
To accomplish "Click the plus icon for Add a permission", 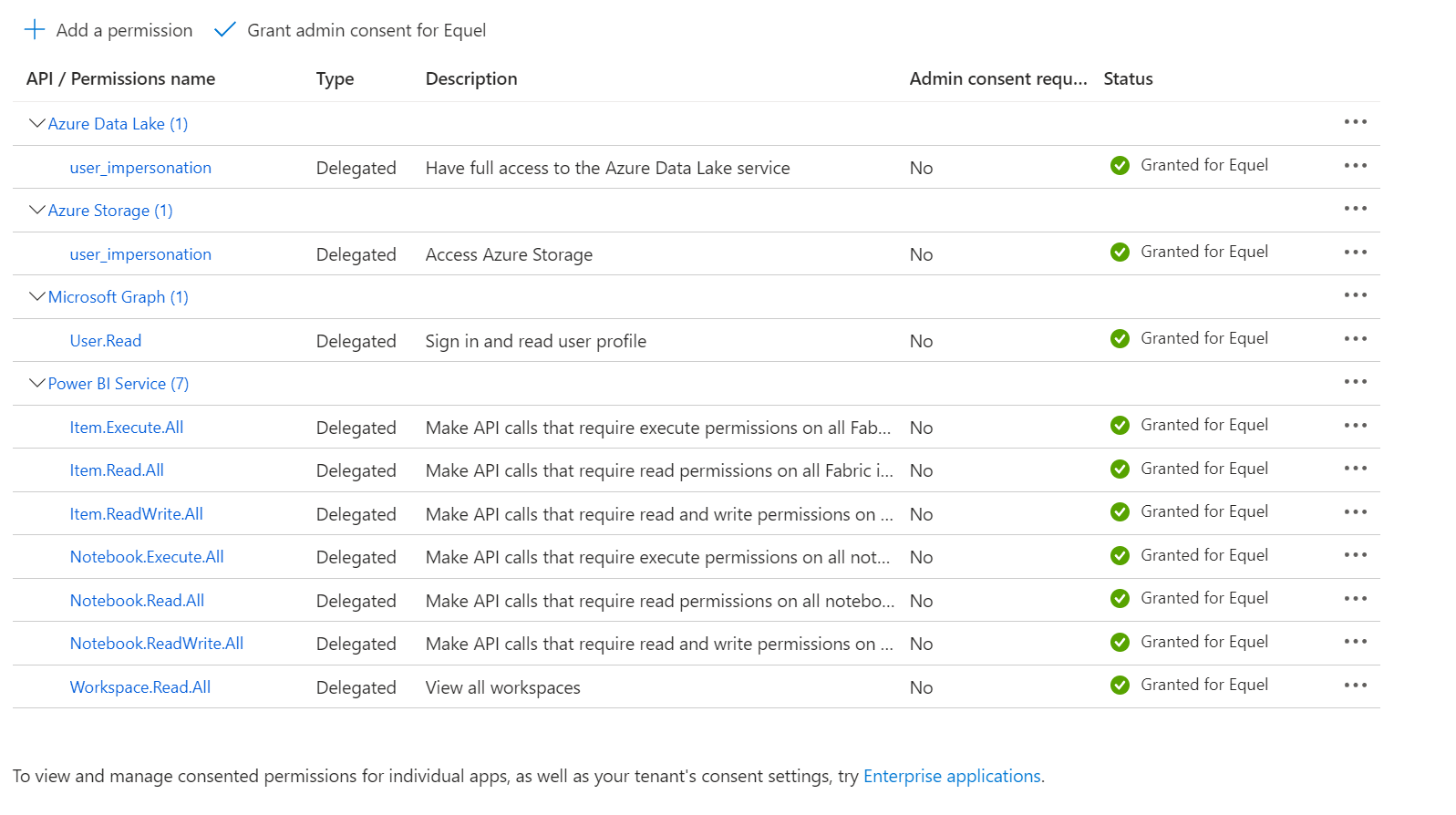I will coord(35,30).
